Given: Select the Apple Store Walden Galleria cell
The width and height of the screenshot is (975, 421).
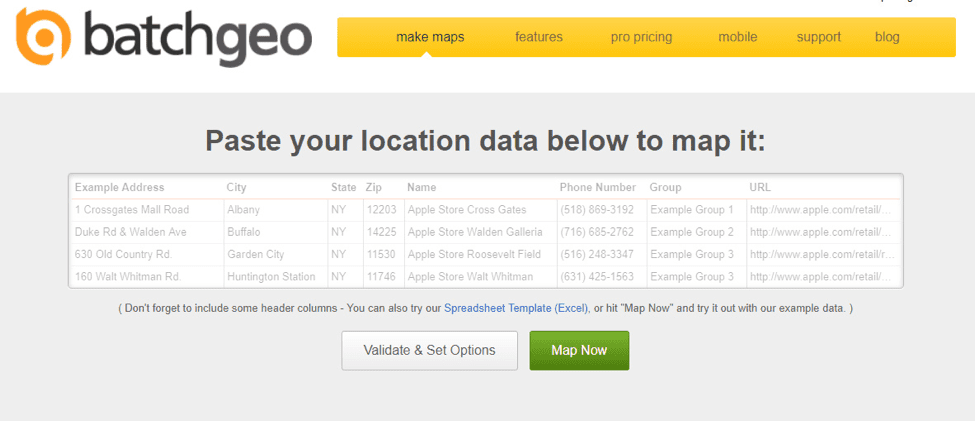Looking at the screenshot, I should point(475,232).
